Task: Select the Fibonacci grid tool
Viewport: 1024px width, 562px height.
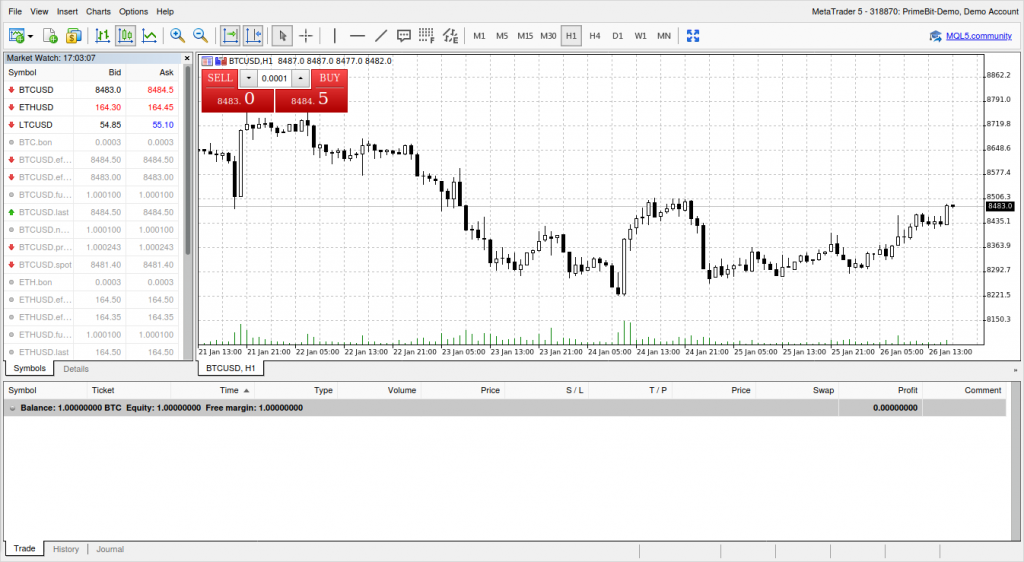Action: tap(426, 36)
